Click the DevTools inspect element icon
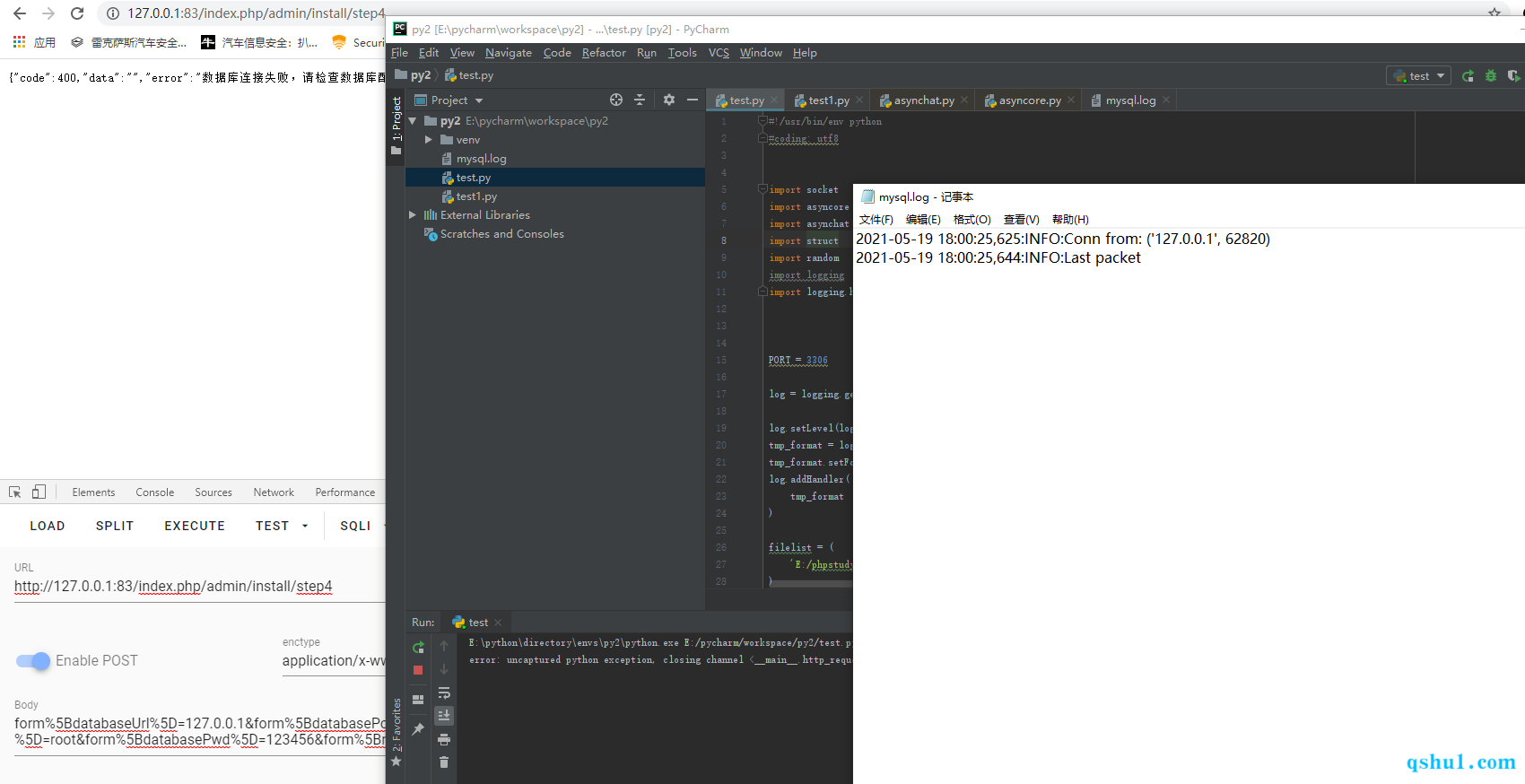The width and height of the screenshot is (1525, 784). [14, 492]
